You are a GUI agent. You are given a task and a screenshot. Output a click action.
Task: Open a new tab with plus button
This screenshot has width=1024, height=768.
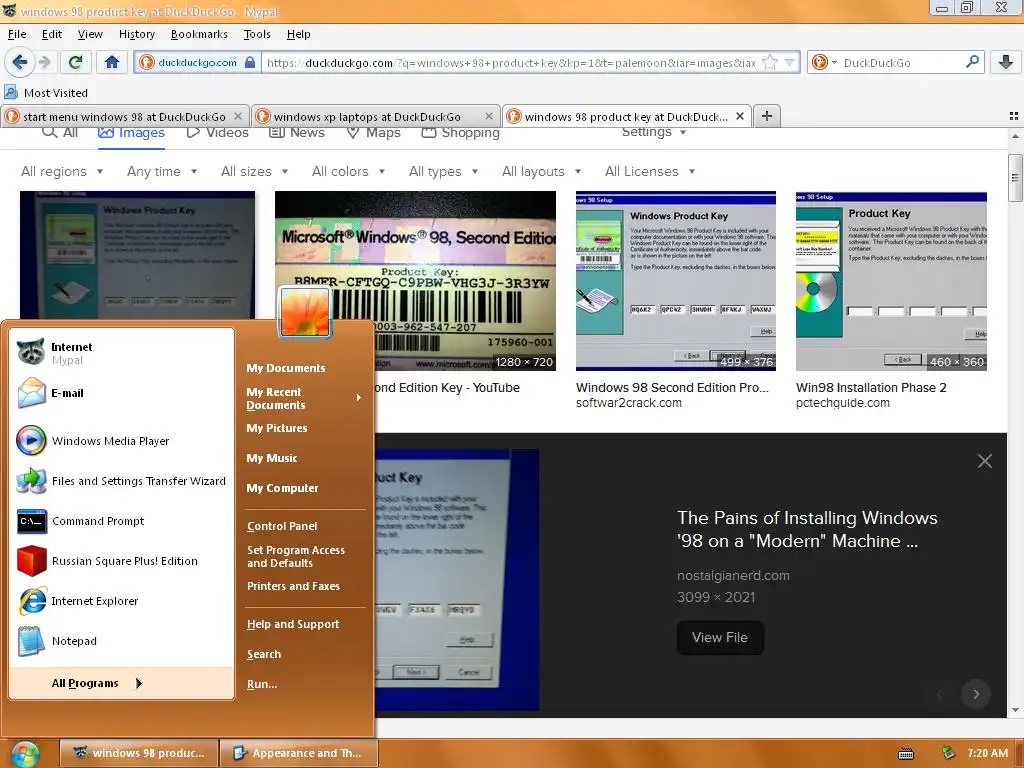coord(767,116)
